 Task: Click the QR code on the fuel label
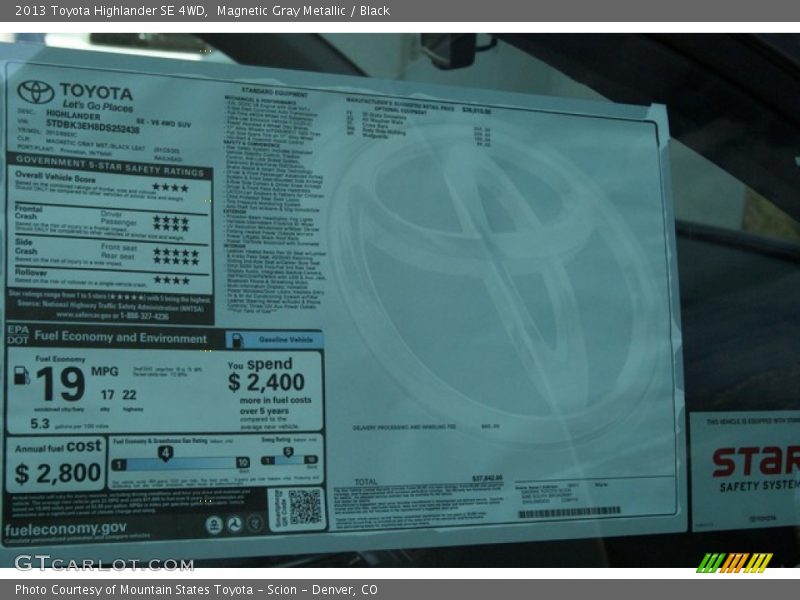click(305, 507)
